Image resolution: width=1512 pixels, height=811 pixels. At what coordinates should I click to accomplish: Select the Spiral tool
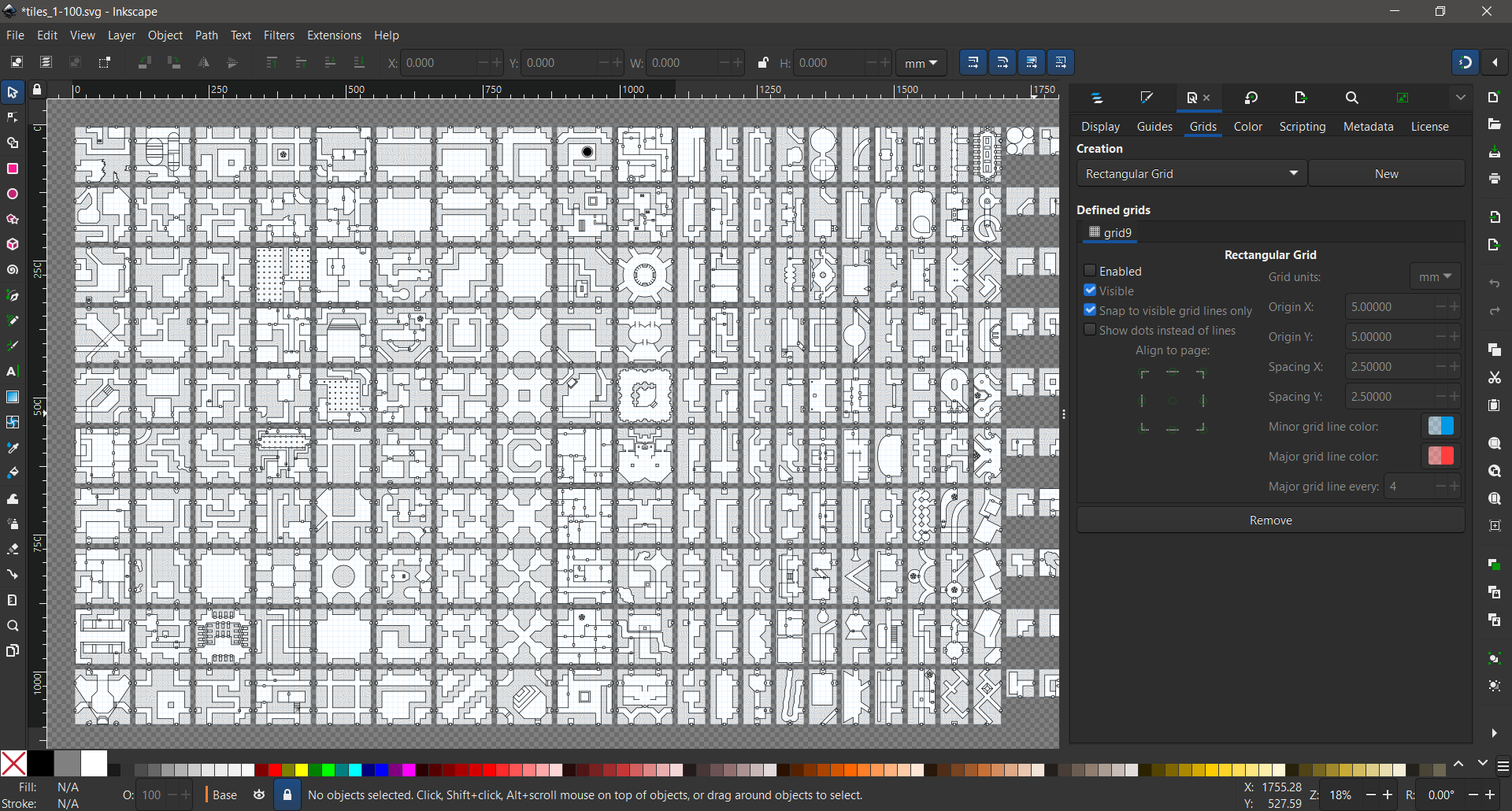point(13,270)
